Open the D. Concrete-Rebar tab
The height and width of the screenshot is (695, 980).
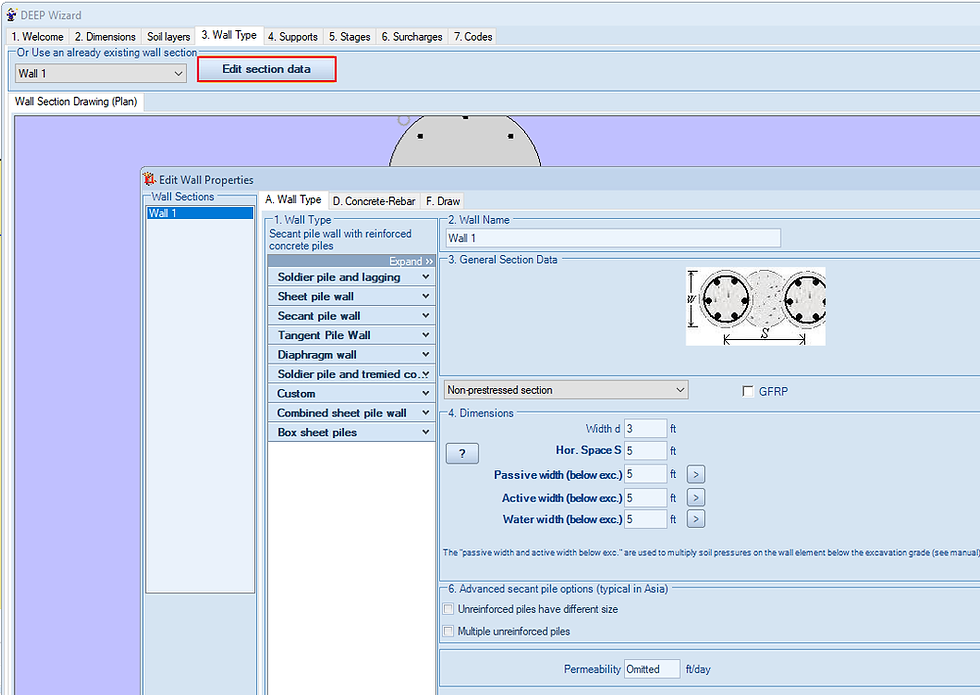[374, 201]
